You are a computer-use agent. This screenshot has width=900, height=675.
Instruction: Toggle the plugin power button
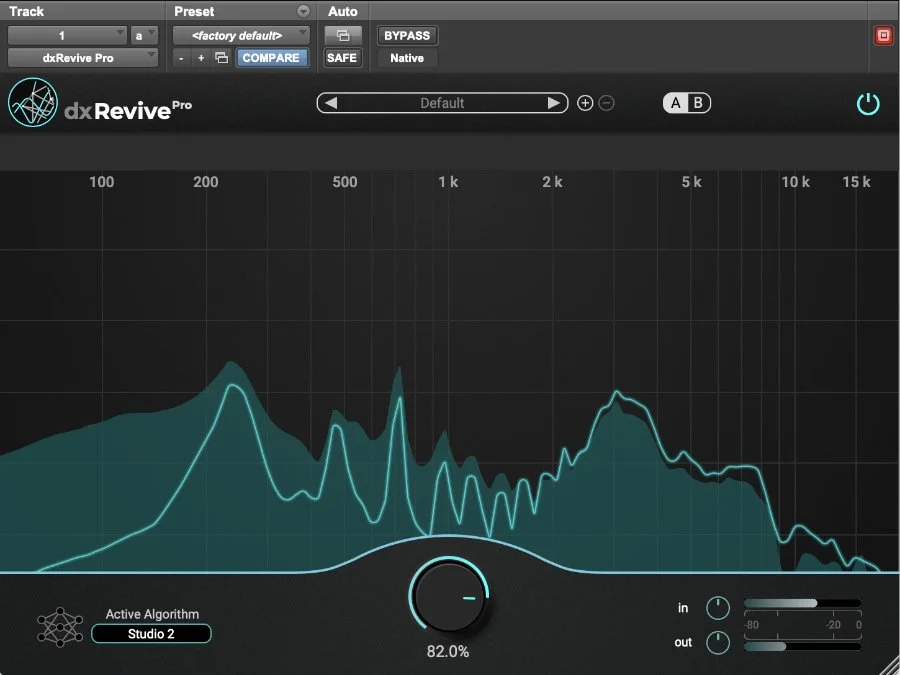point(868,104)
